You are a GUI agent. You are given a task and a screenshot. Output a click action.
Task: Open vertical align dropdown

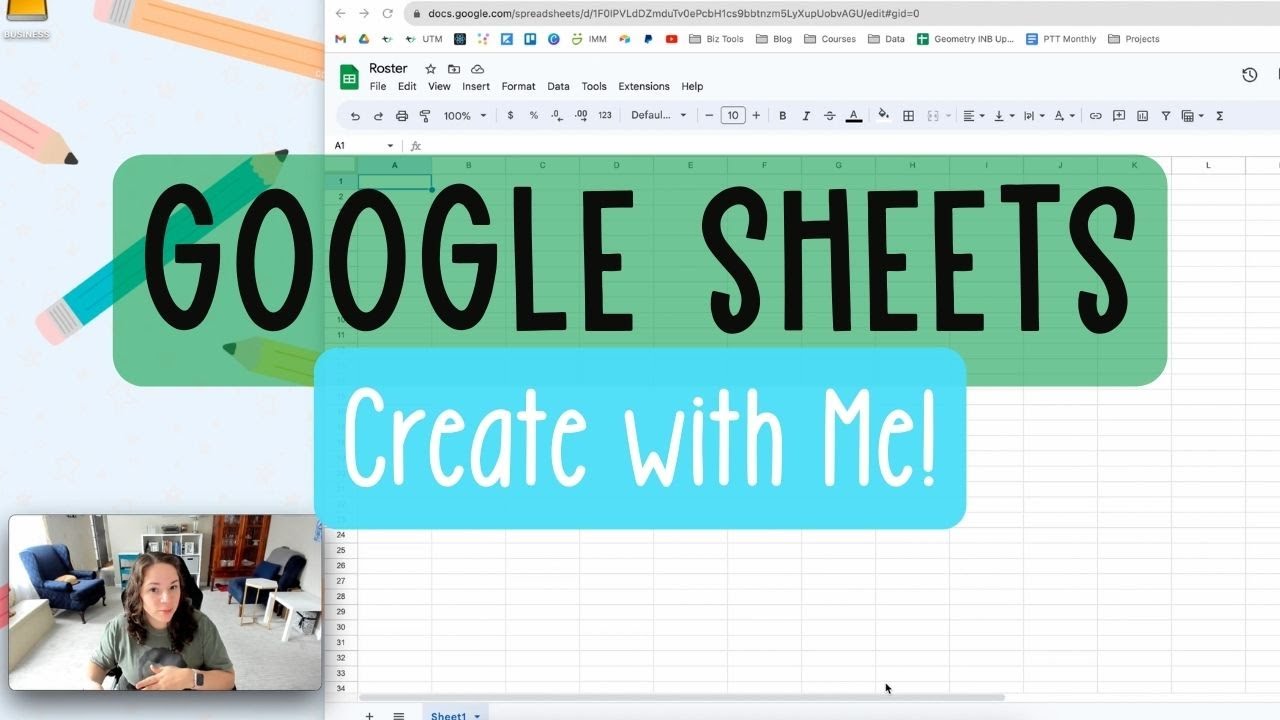tap(1003, 116)
